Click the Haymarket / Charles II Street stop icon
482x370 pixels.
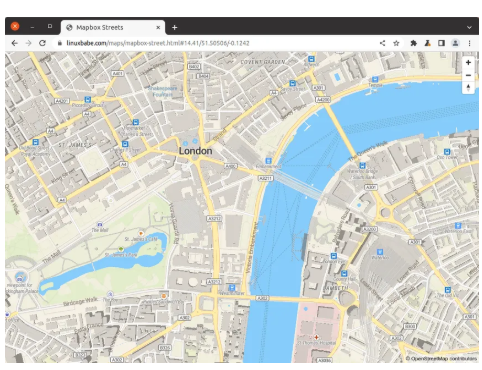click(x=135, y=122)
